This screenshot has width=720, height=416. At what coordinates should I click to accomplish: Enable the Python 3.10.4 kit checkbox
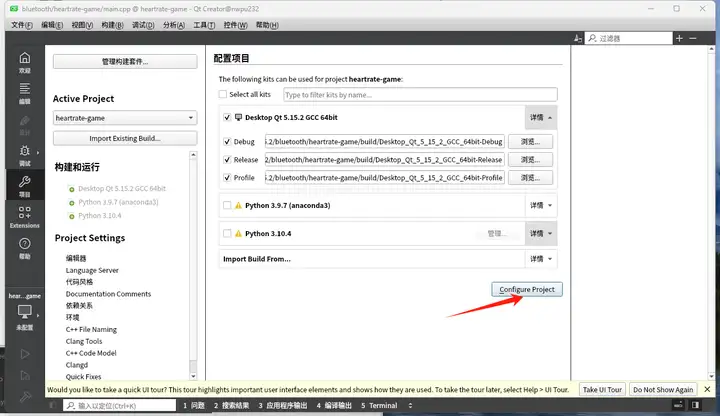(x=227, y=233)
